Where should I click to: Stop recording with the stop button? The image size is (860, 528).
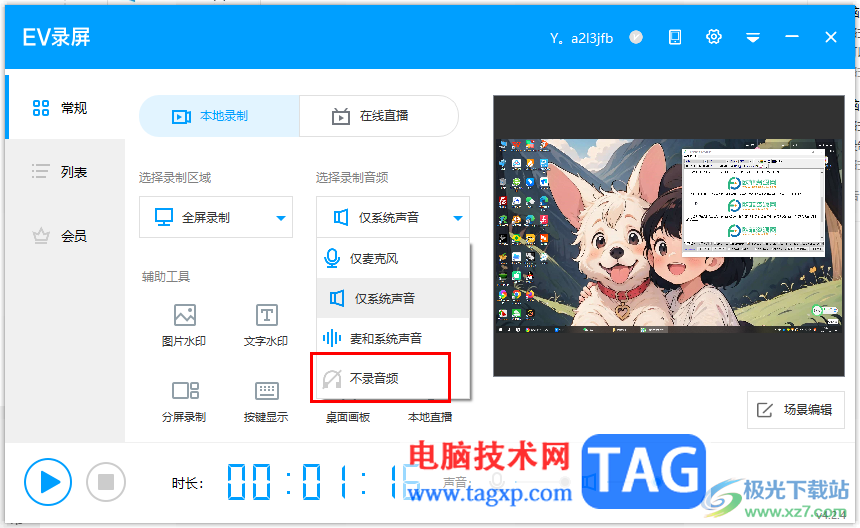[x=106, y=482]
